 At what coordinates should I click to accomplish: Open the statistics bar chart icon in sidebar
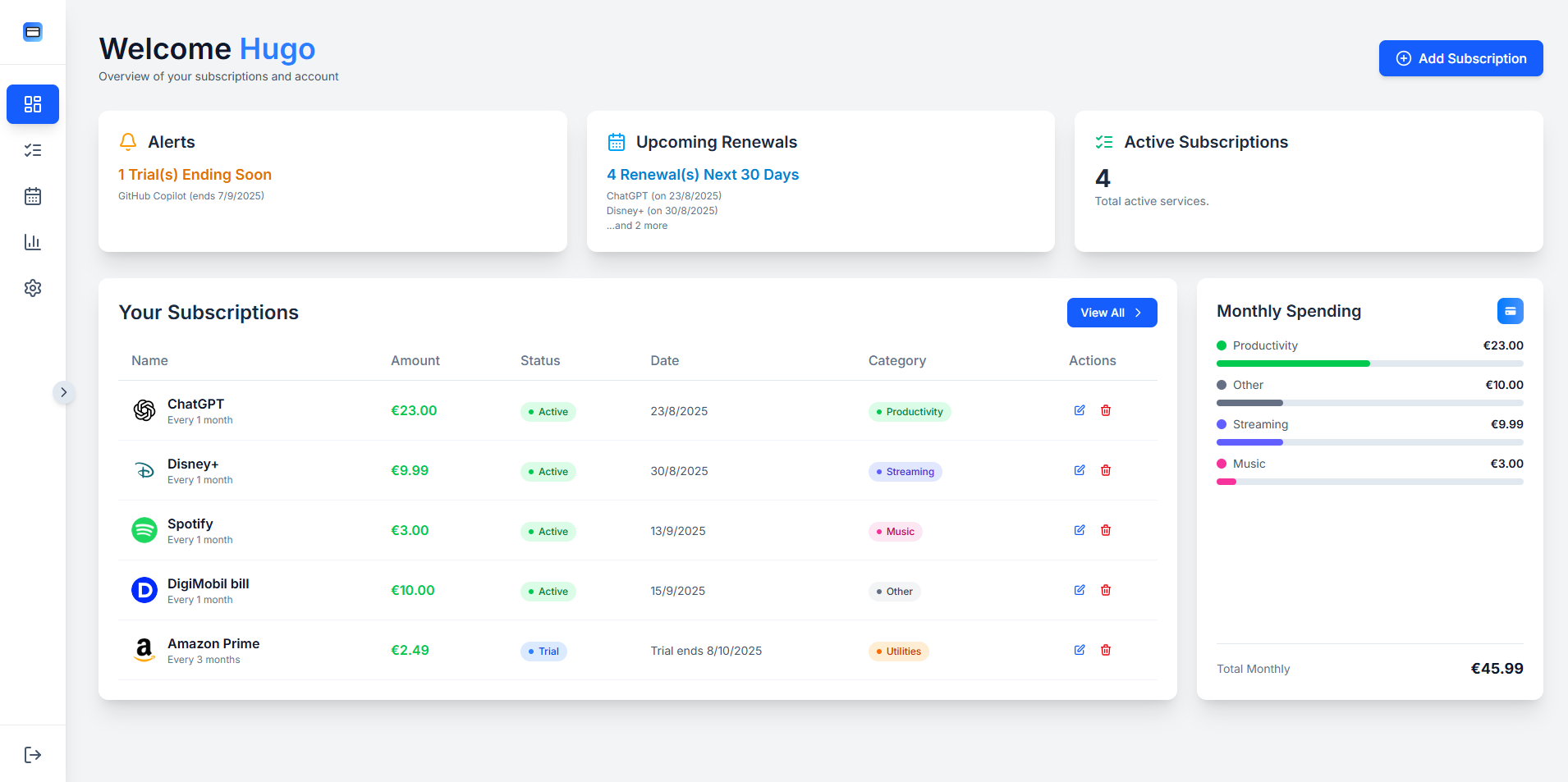pos(33,242)
